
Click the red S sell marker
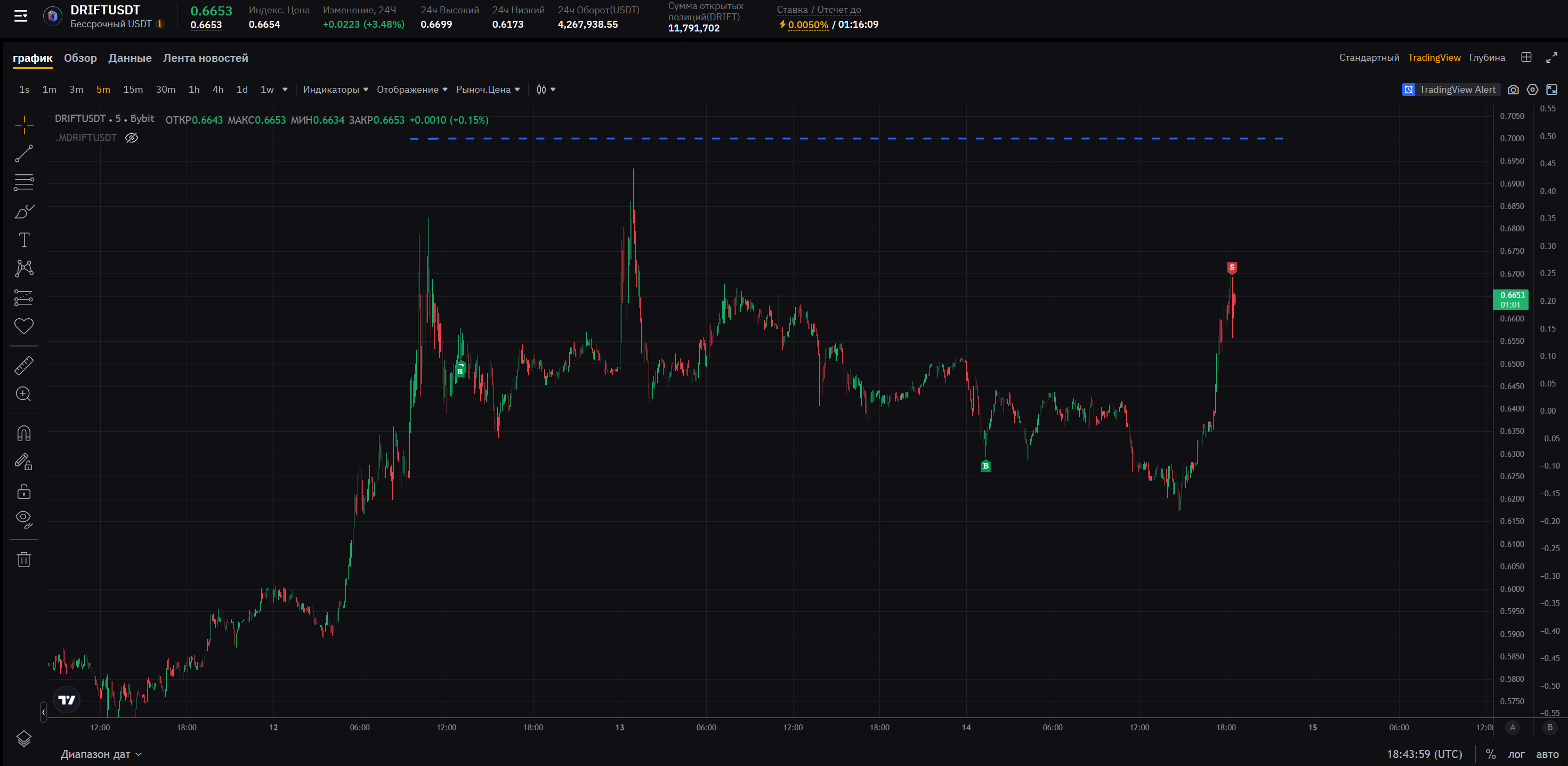[x=1231, y=267]
